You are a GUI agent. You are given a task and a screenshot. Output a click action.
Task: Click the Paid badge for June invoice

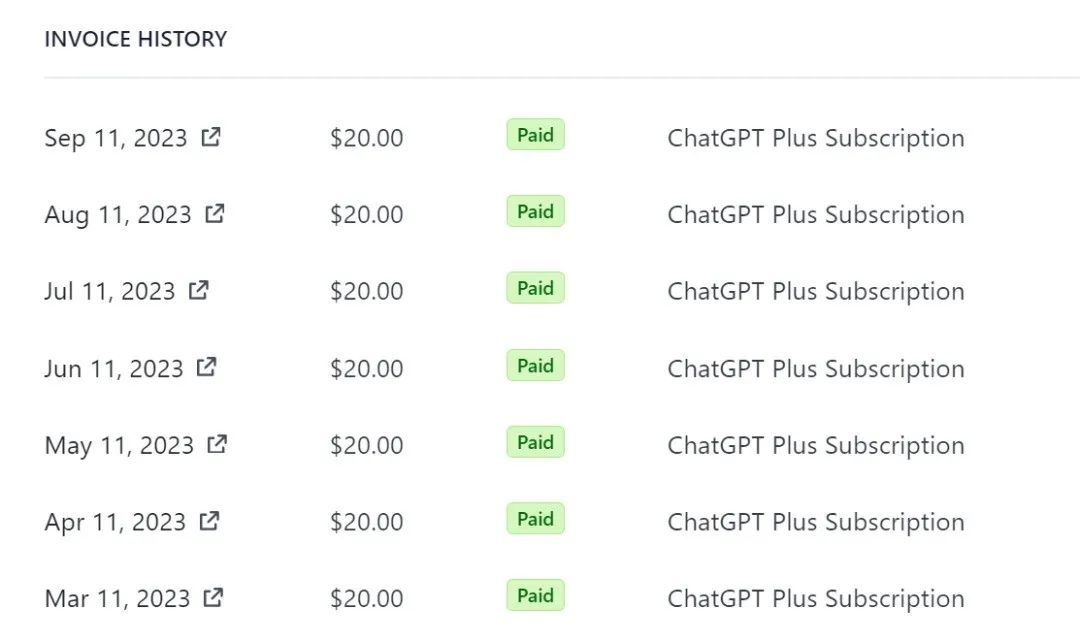coord(535,366)
